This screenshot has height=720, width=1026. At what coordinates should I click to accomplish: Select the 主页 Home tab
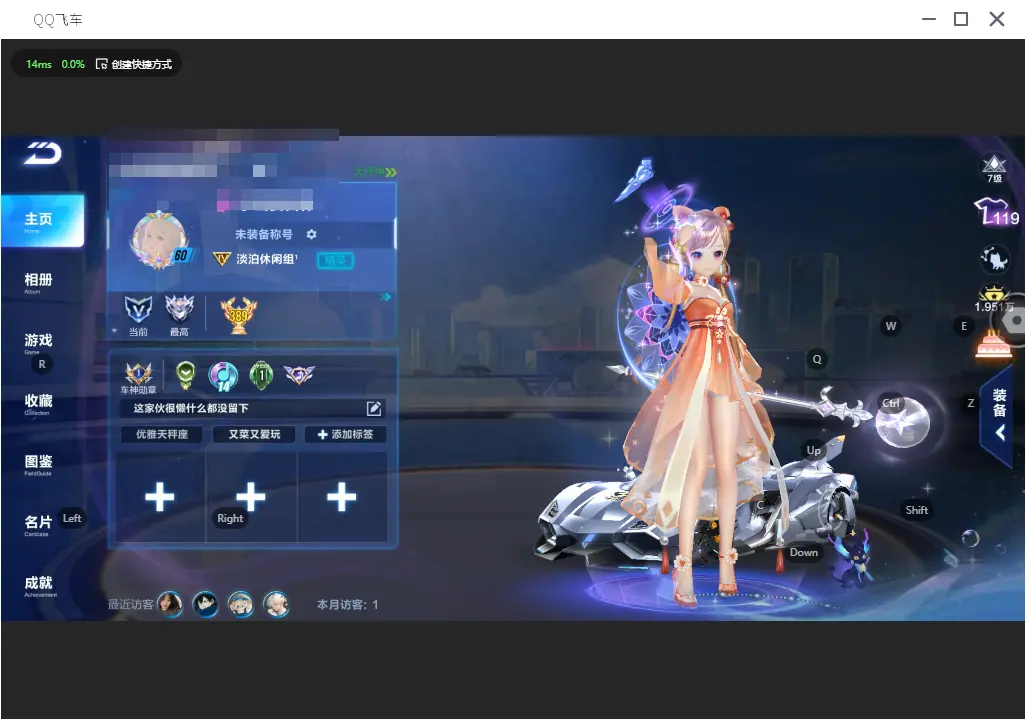pos(43,221)
